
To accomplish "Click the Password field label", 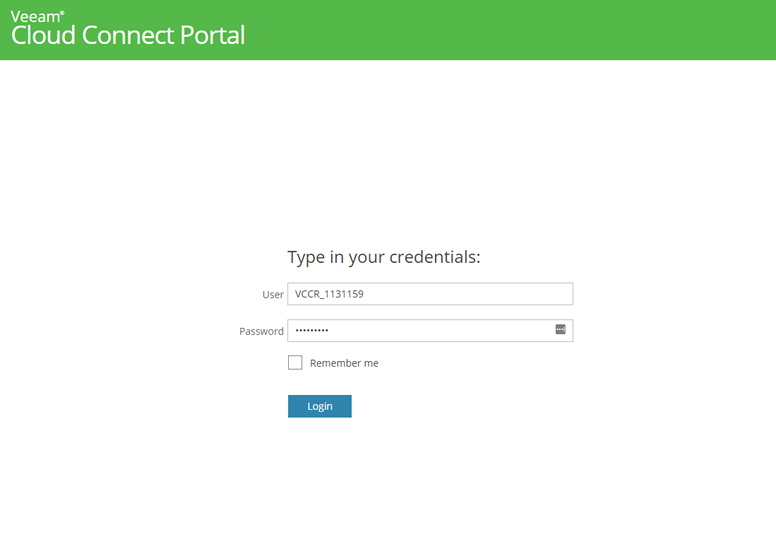I will click(261, 331).
